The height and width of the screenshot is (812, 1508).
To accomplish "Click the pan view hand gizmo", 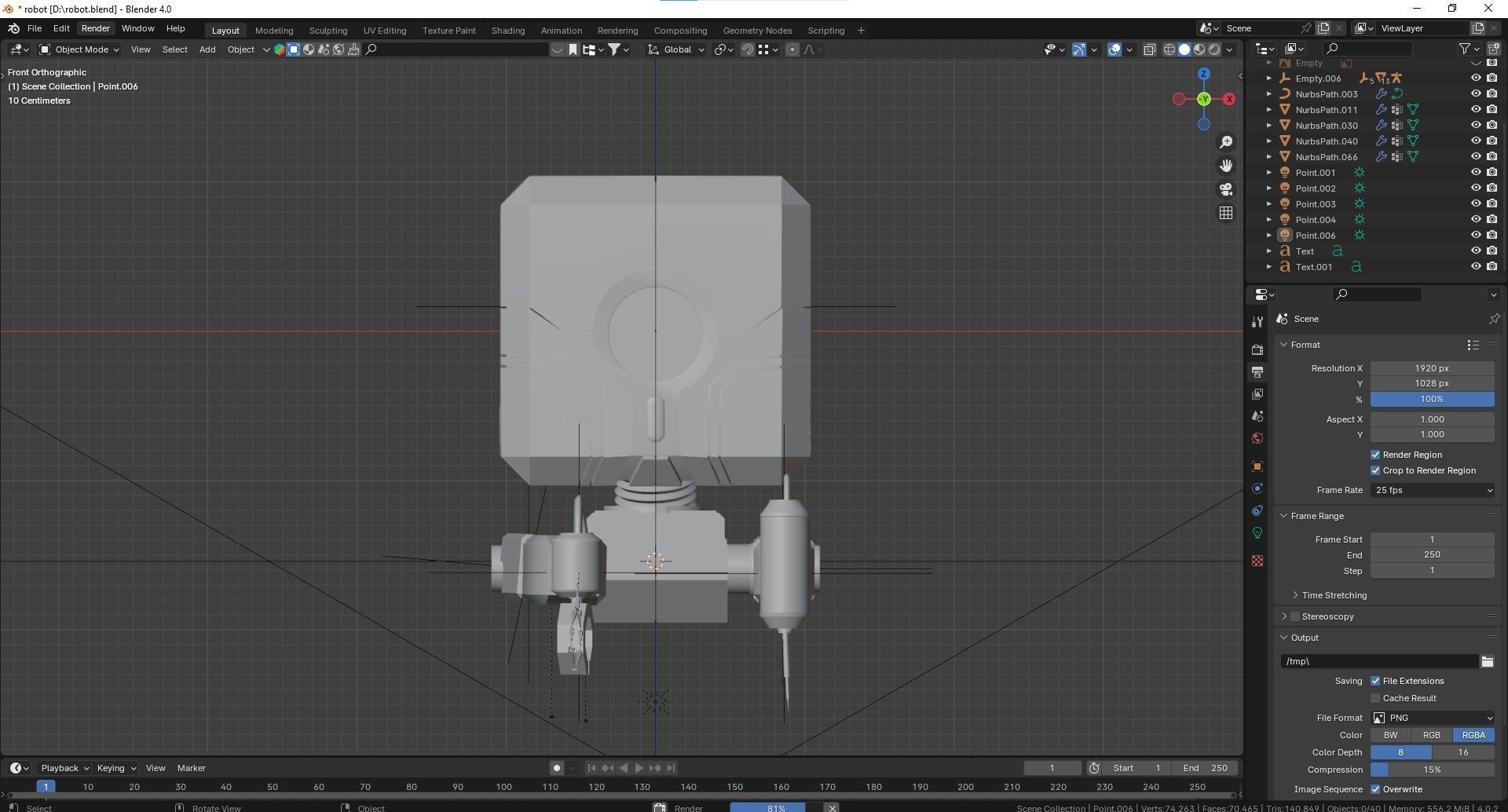I will 1226,166.
